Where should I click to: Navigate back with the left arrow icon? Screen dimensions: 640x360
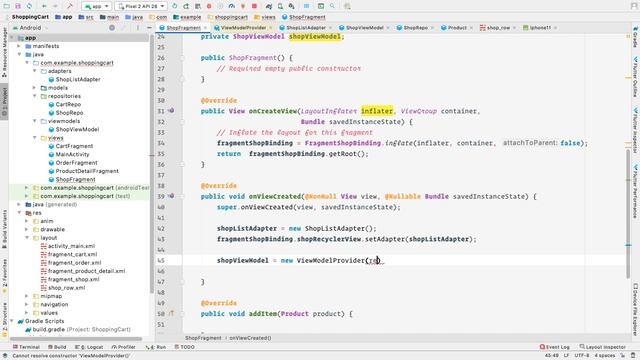tap(44, 6)
